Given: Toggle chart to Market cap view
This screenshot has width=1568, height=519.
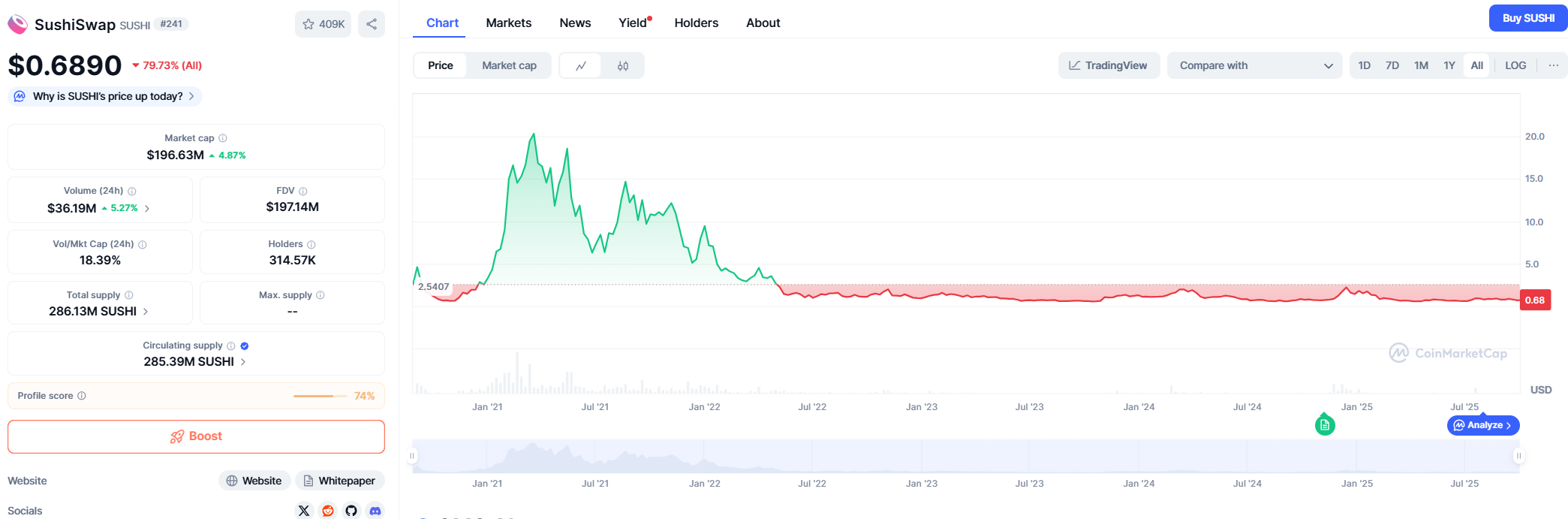Looking at the screenshot, I should (509, 66).
